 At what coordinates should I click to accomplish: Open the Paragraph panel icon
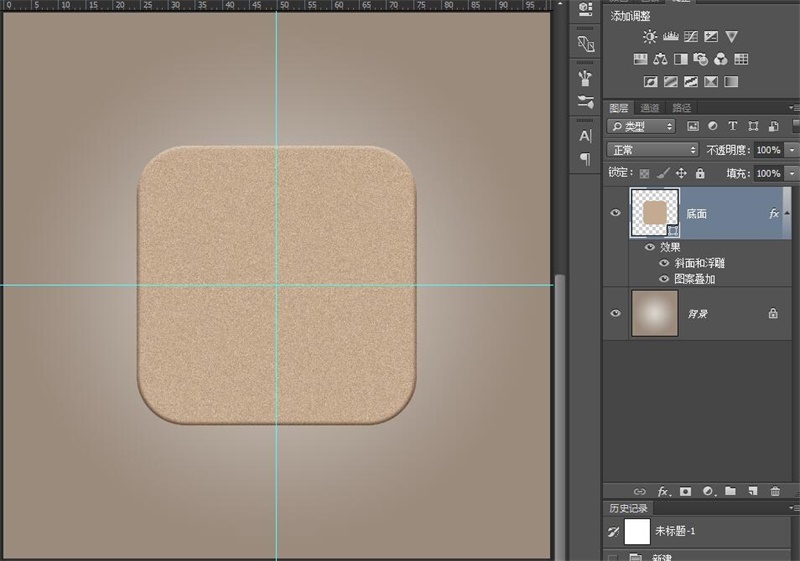tap(585, 159)
